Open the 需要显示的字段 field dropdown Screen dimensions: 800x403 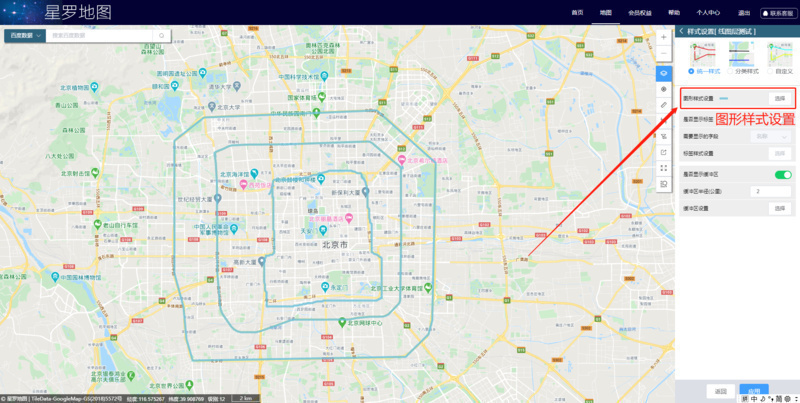coord(770,136)
